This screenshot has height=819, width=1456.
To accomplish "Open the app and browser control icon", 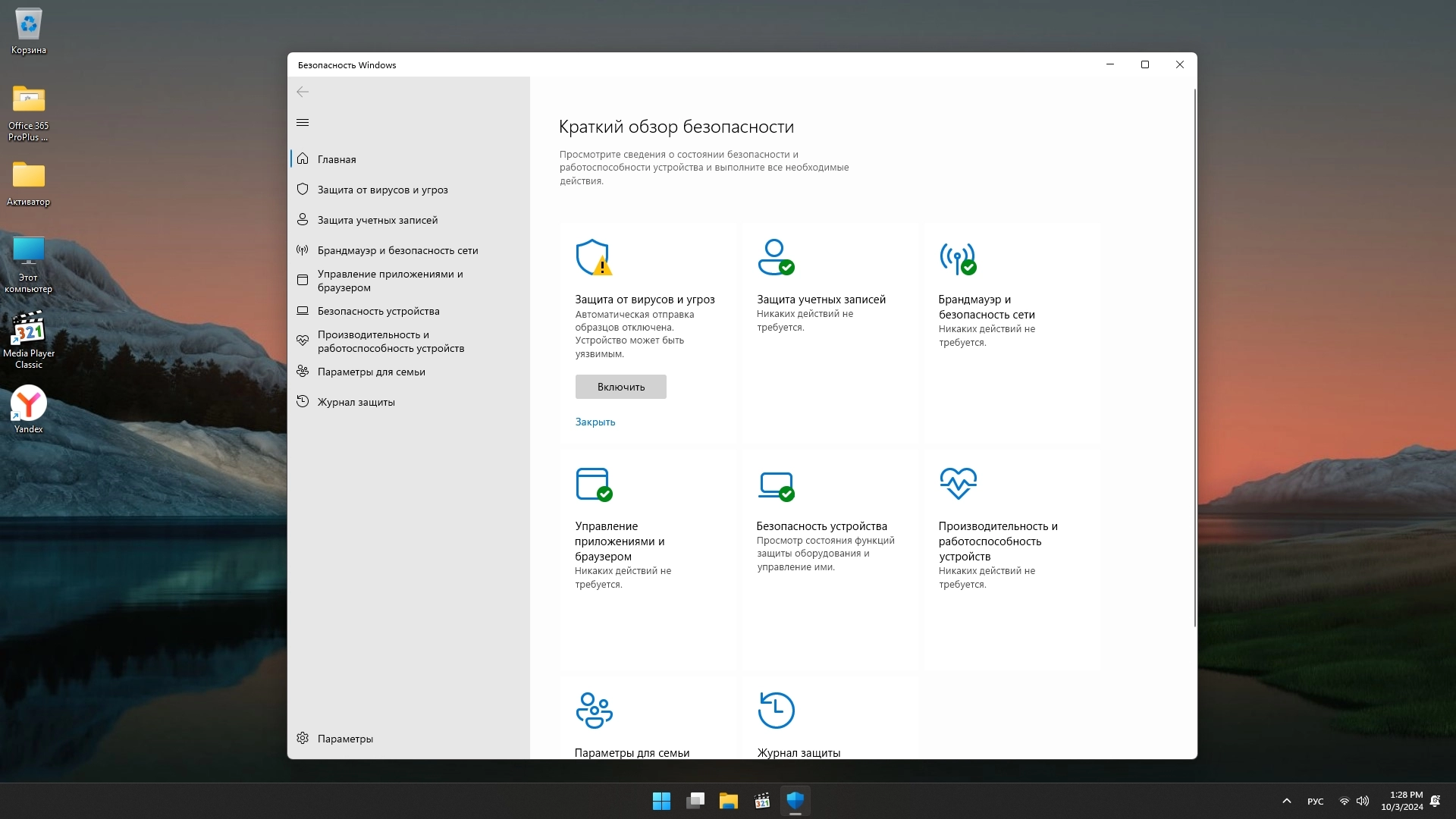I will [593, 485].
